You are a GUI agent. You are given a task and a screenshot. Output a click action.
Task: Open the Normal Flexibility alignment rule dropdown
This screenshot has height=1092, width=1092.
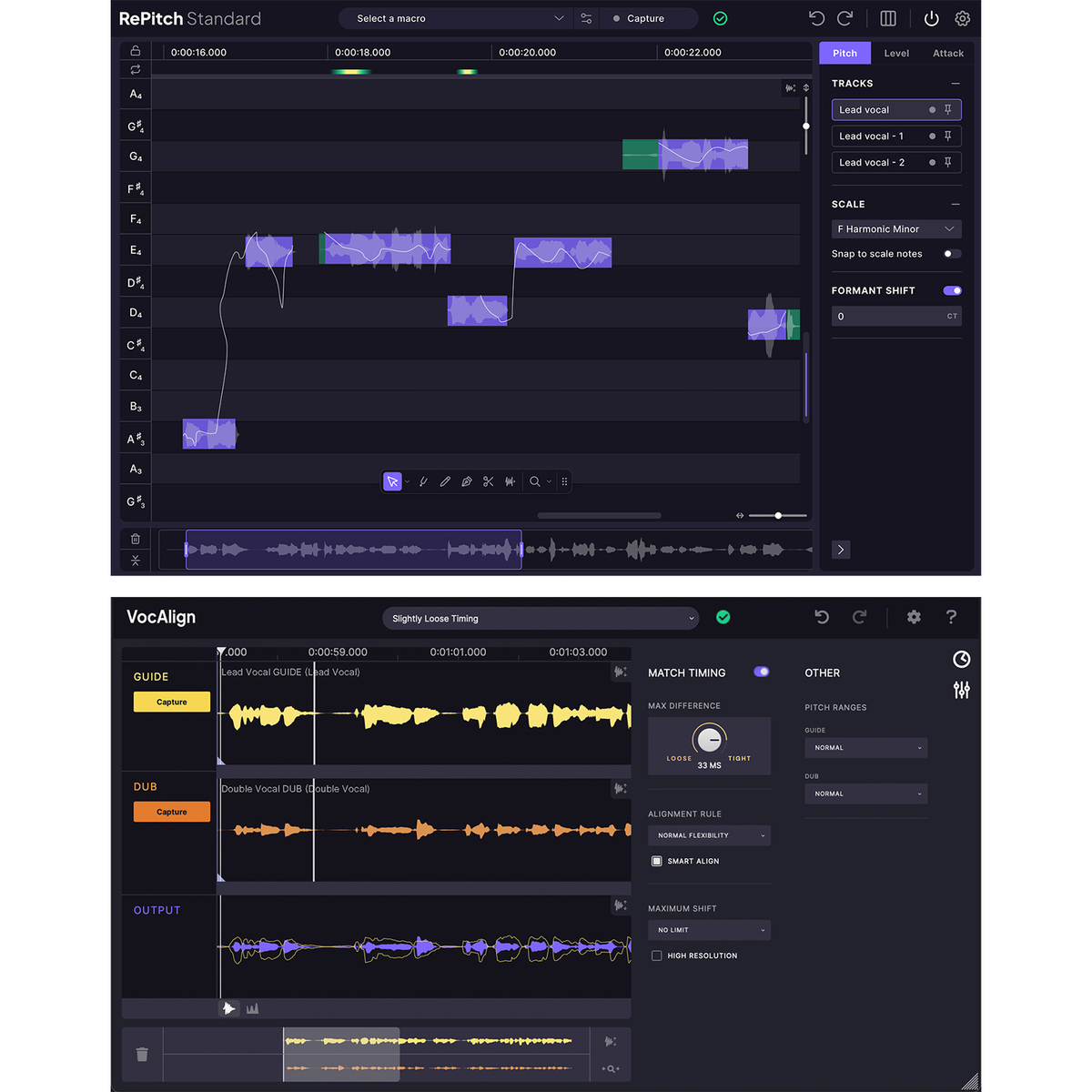click(x=709, y=834)
